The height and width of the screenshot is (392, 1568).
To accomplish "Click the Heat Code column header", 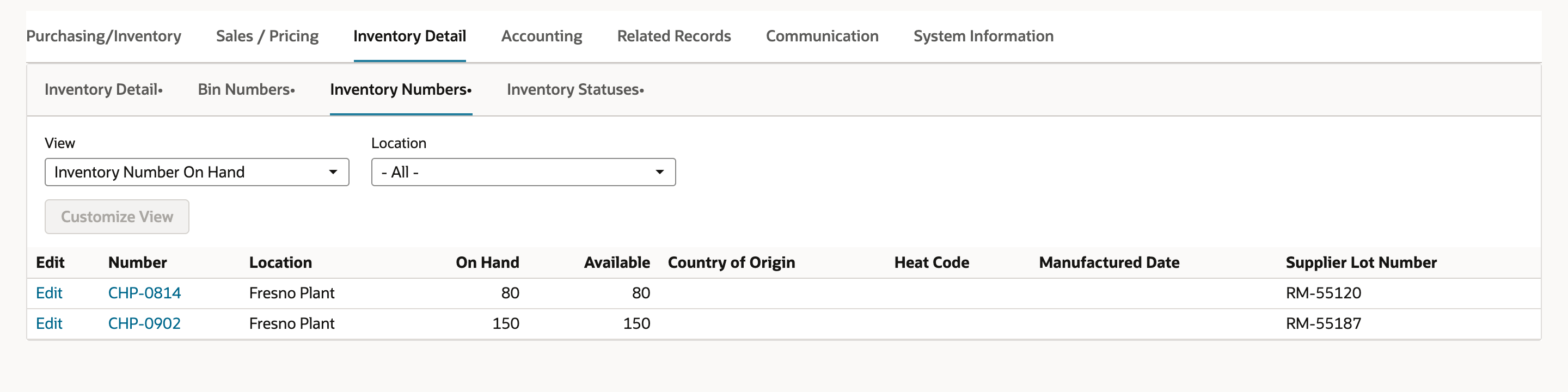I will click(x=932, y=262).
